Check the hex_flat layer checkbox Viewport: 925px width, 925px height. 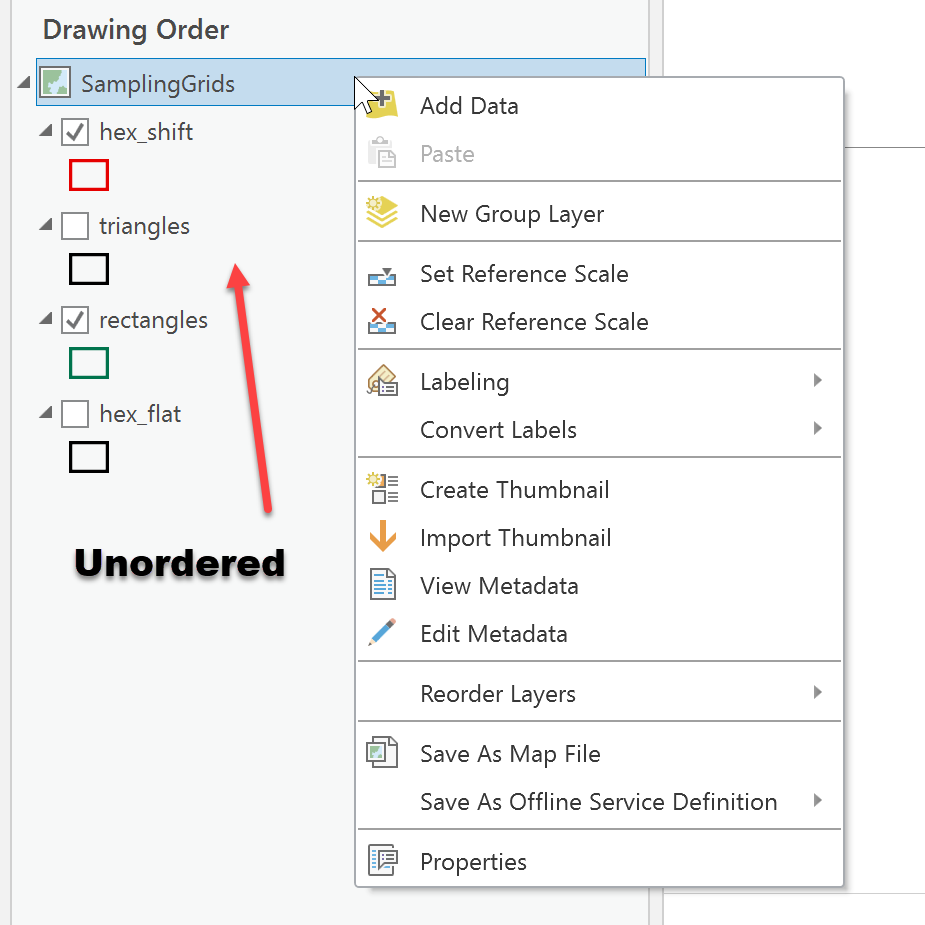coord(75,413)
